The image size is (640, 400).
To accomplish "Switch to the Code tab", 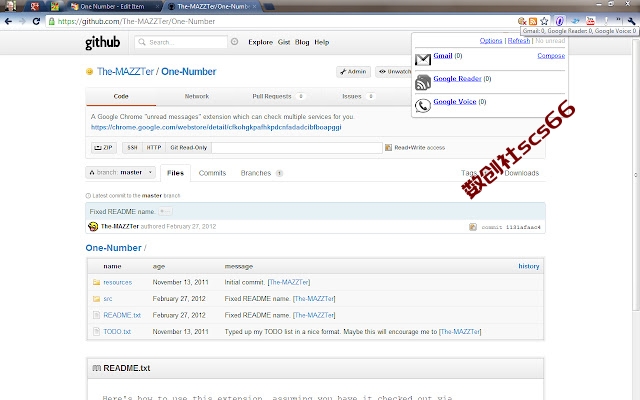I will point(121,96).
